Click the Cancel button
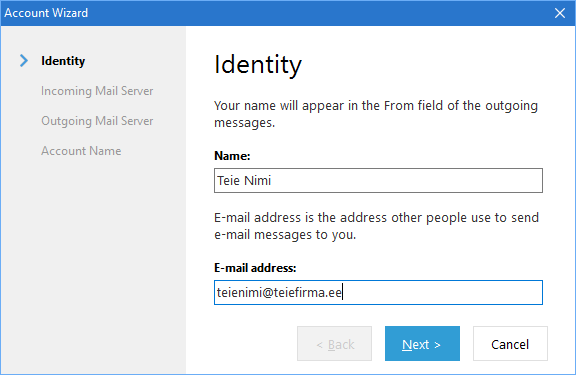The image size is (576, 375). (510, 343)
